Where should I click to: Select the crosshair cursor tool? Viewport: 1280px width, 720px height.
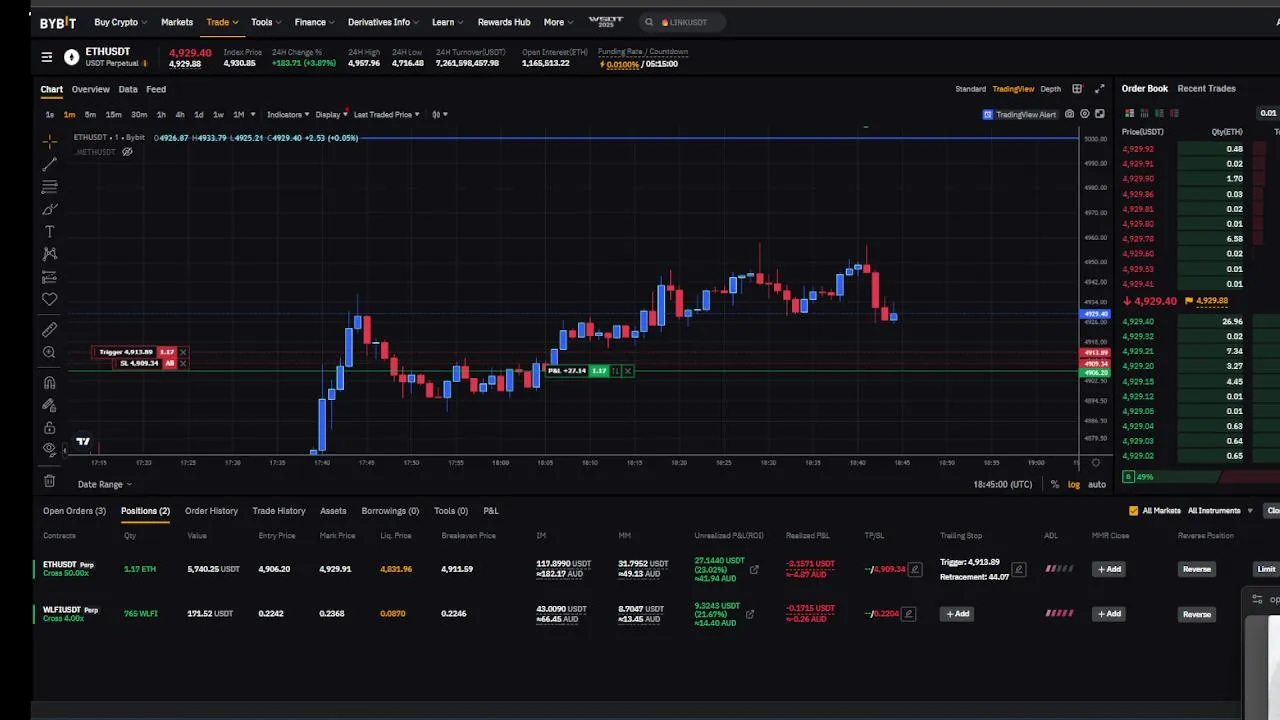click(49, 141)
